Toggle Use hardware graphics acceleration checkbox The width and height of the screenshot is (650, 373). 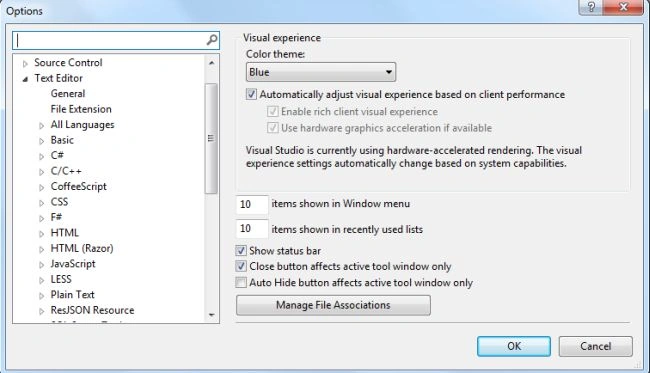click(x=272, y=128)
